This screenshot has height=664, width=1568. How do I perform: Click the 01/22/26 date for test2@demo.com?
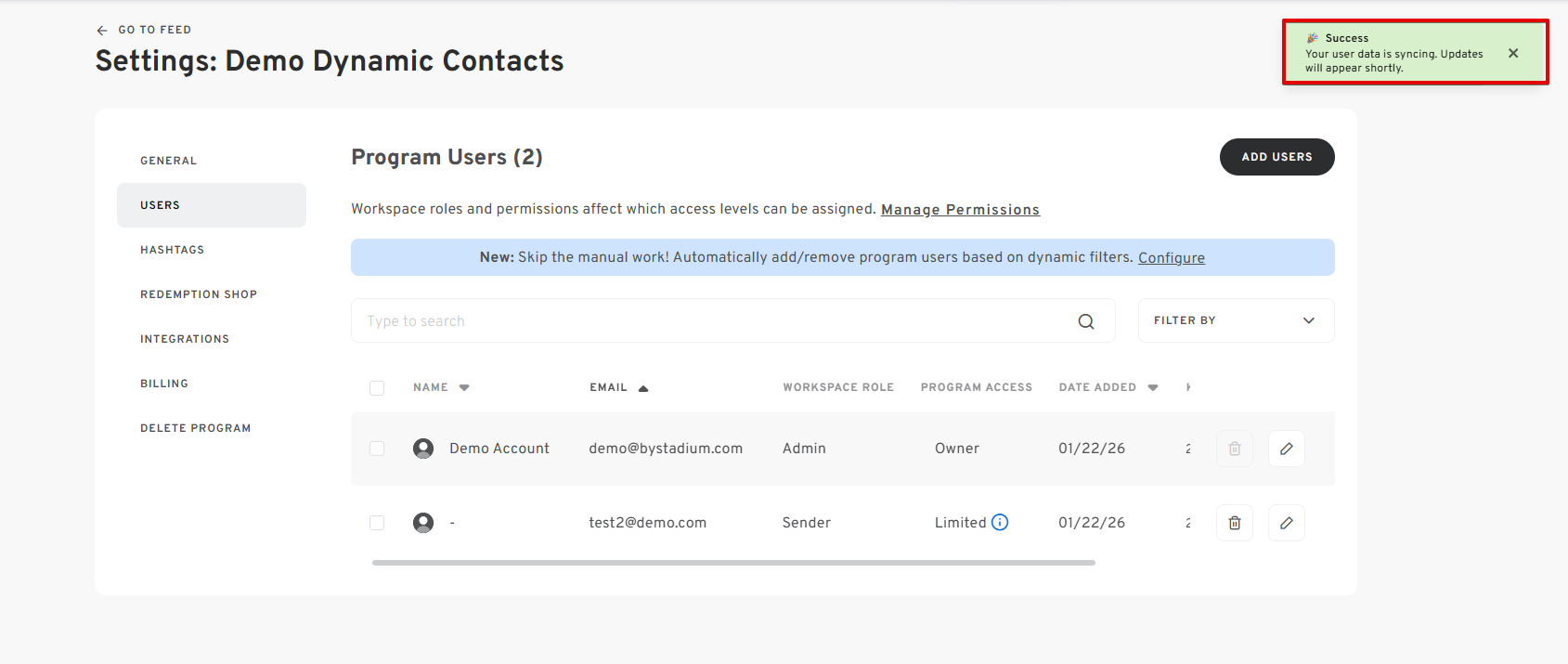(1092, 523)
